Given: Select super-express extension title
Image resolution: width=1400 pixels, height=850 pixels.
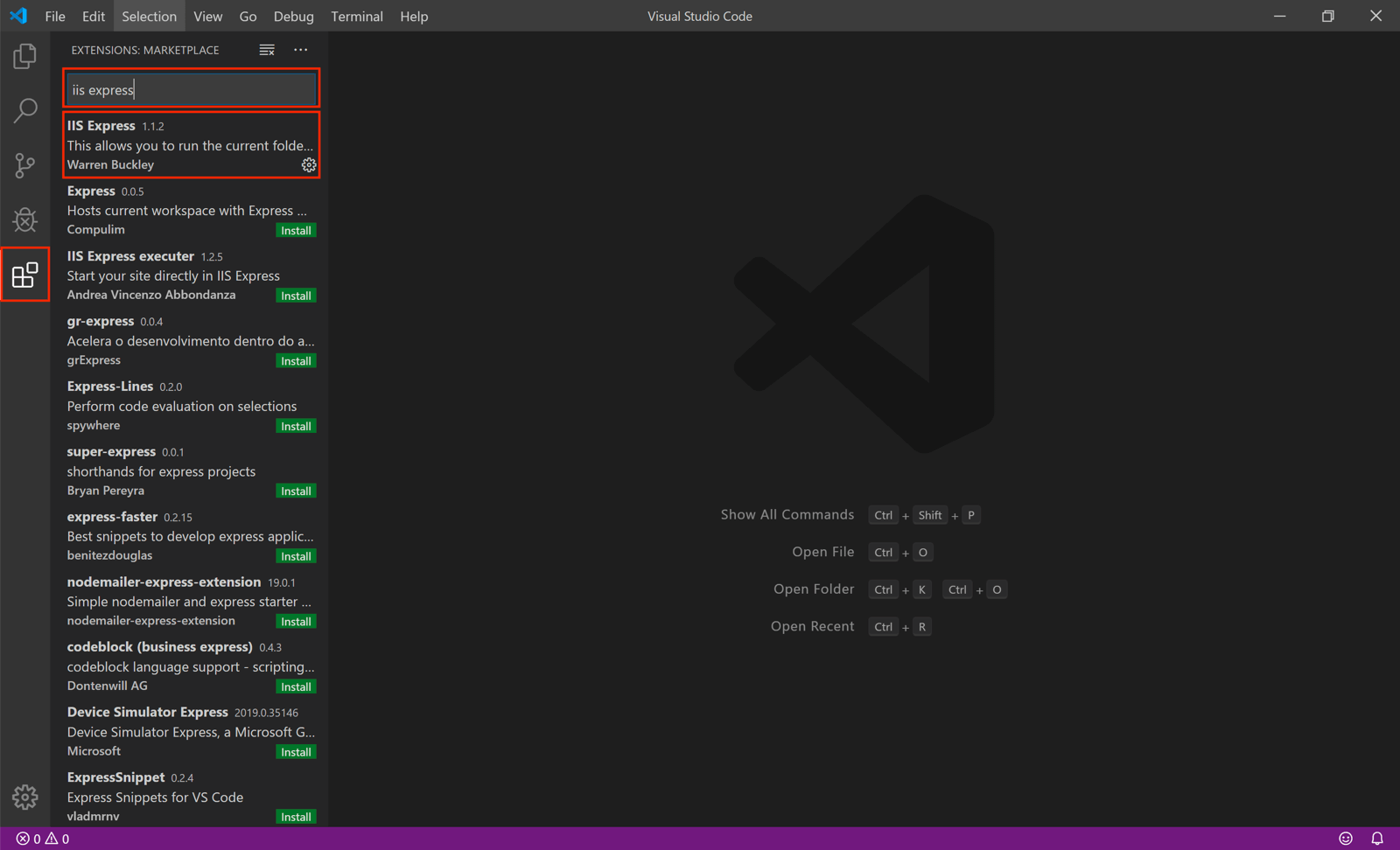Looking at the screenshot, I should click(x=111, y=451).
